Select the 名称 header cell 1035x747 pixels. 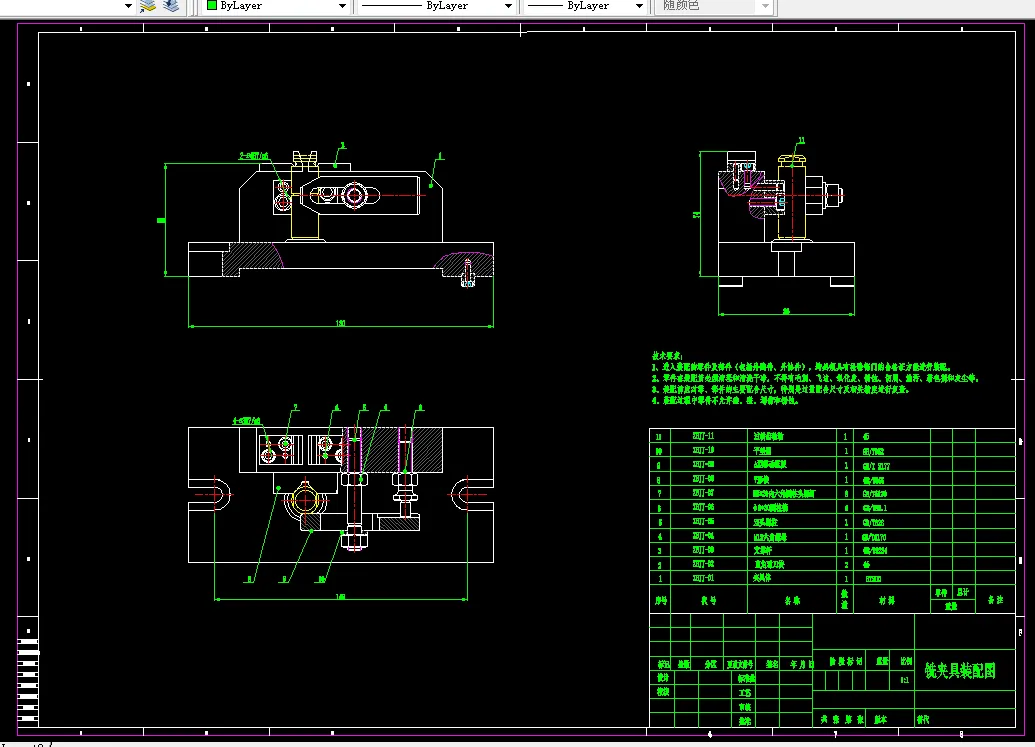click(792, 601)
